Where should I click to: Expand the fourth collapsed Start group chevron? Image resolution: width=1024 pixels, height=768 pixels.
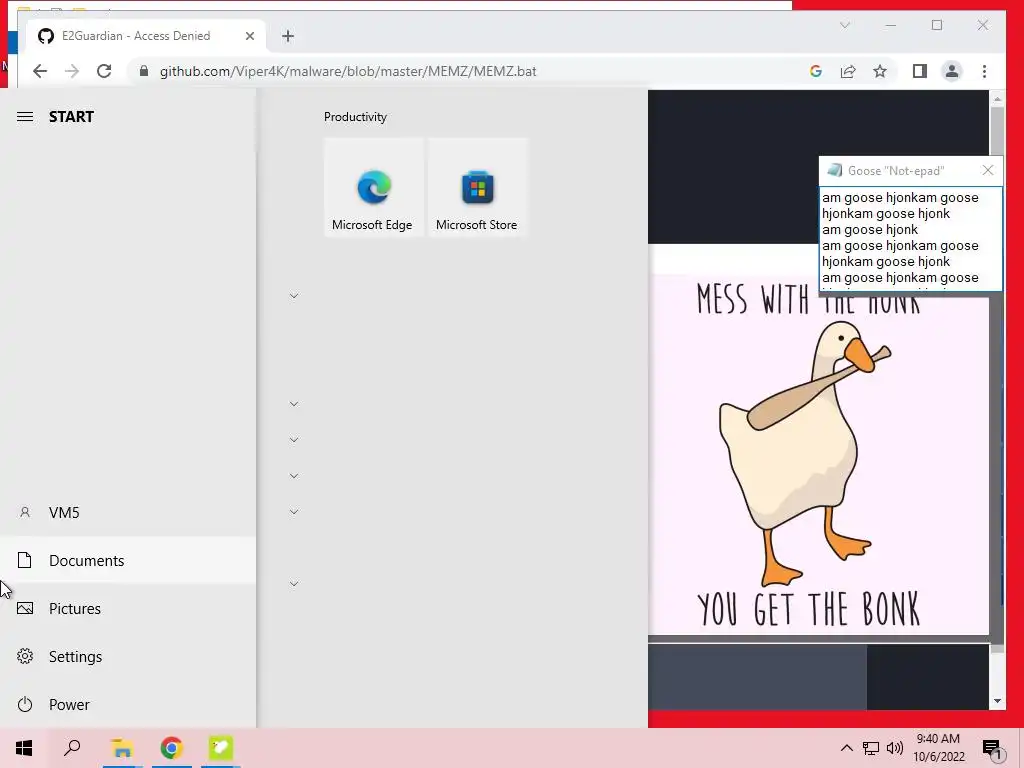click(x=294, y=476)
